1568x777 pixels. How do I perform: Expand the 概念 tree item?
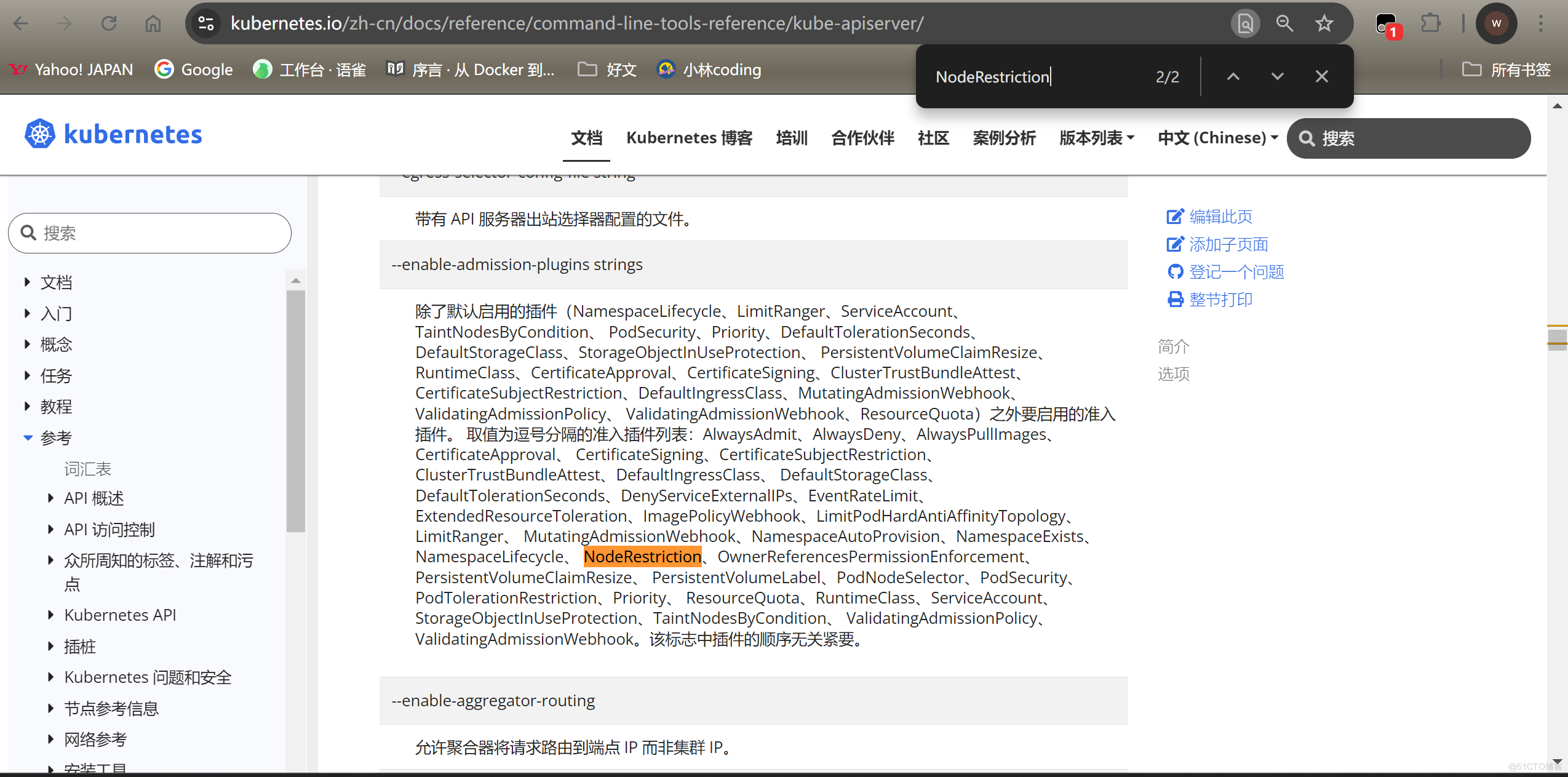[x=27, y=344]
